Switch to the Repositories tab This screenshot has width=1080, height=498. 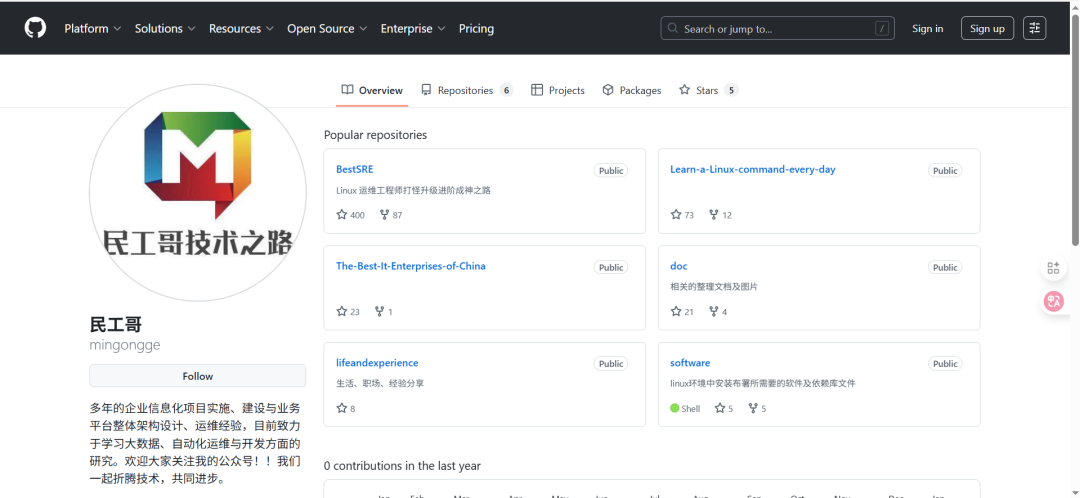(466, 90)
